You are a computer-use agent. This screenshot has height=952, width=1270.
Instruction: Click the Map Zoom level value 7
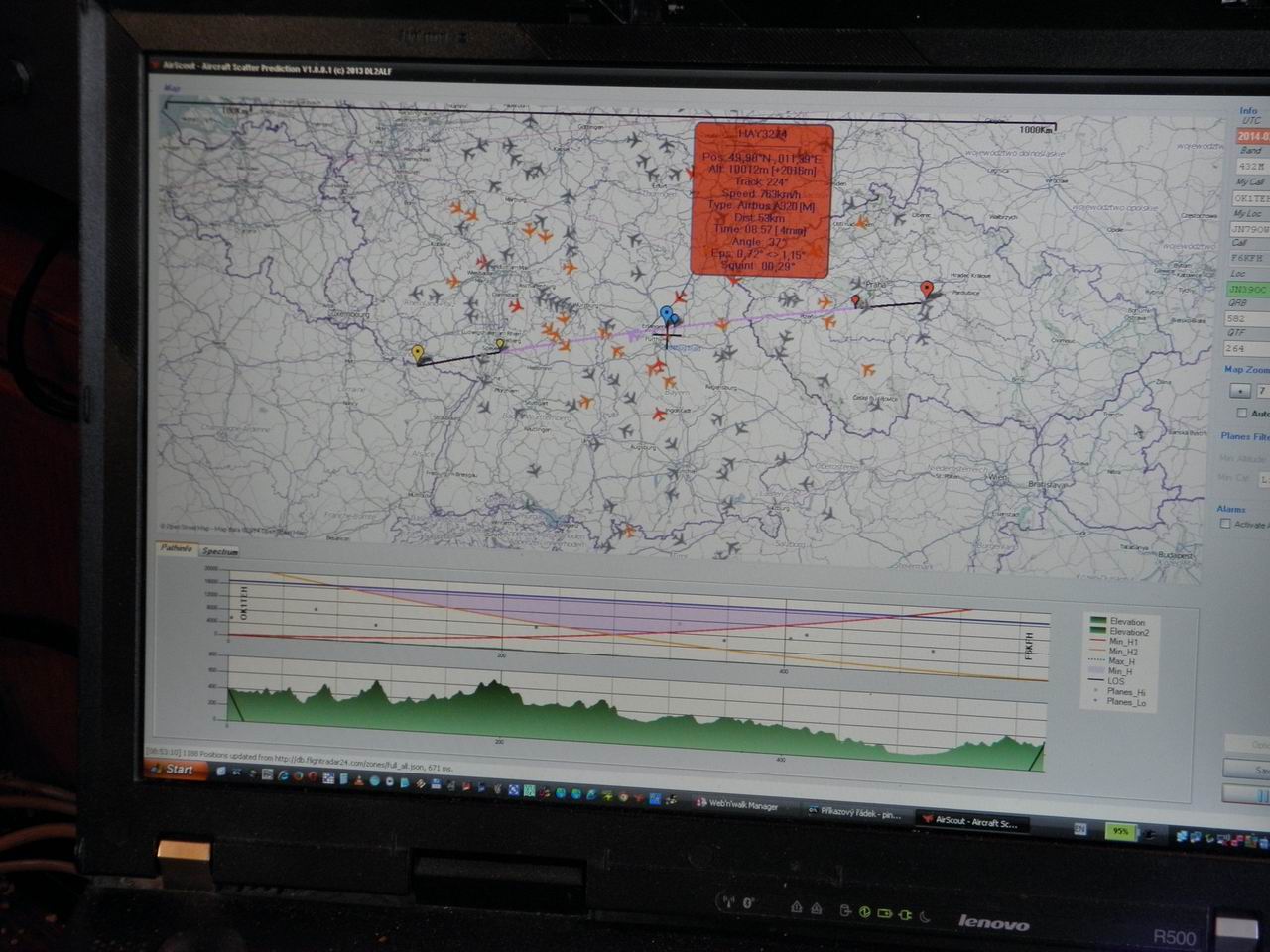pos(1262,392)
